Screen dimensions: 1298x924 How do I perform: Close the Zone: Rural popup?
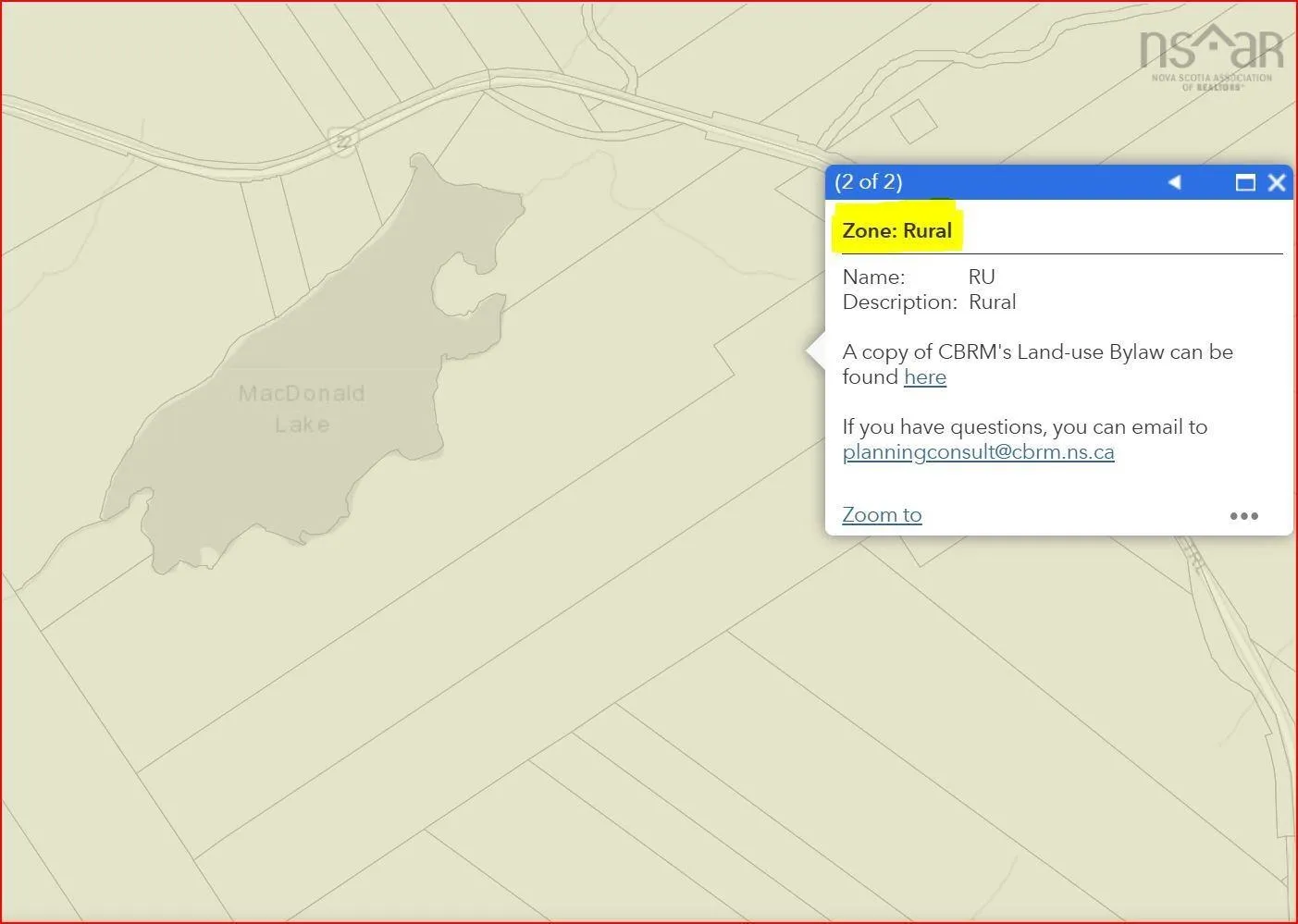click(1277, 182)
